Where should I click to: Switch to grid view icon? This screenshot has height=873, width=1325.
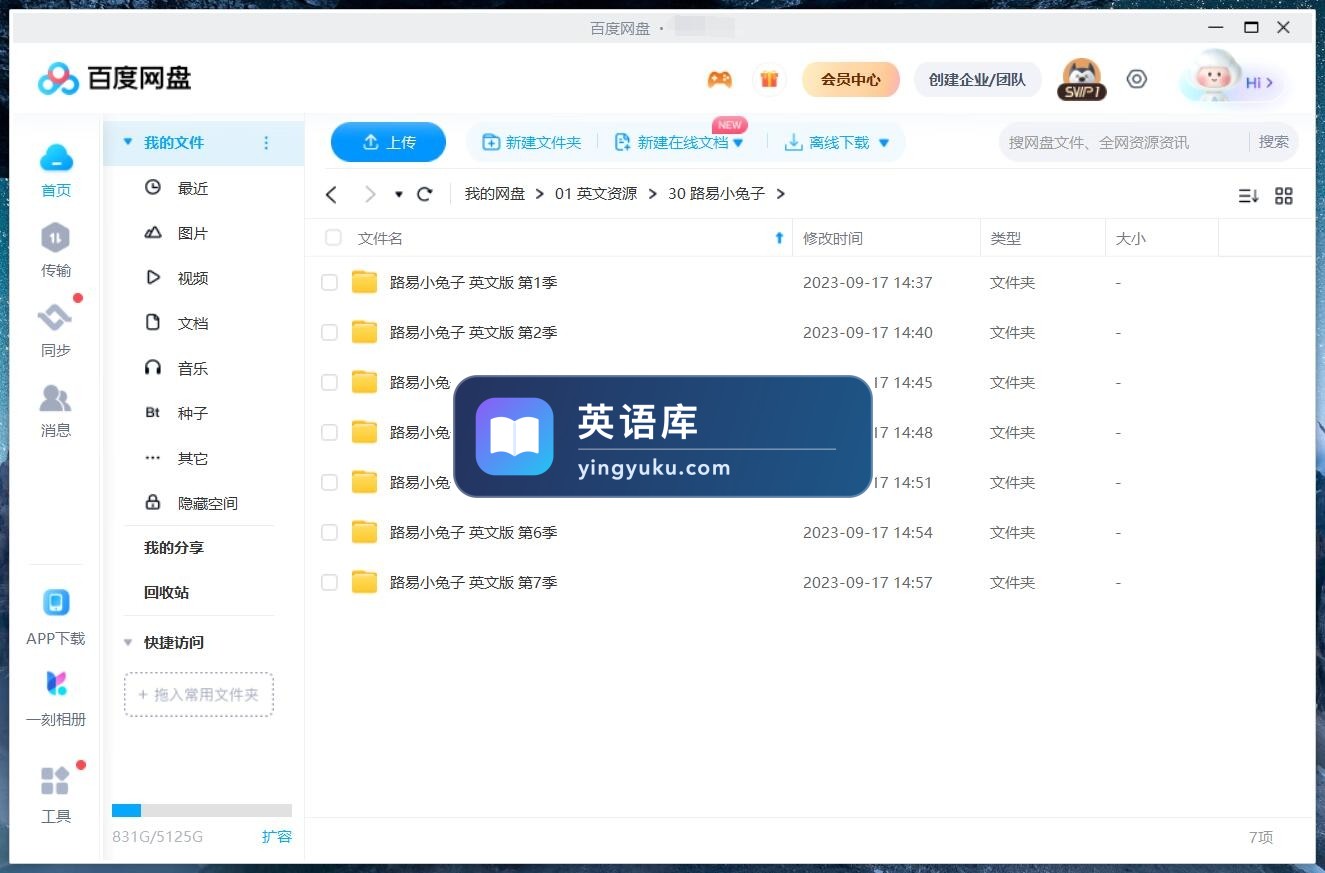(x=1284, y=196)
